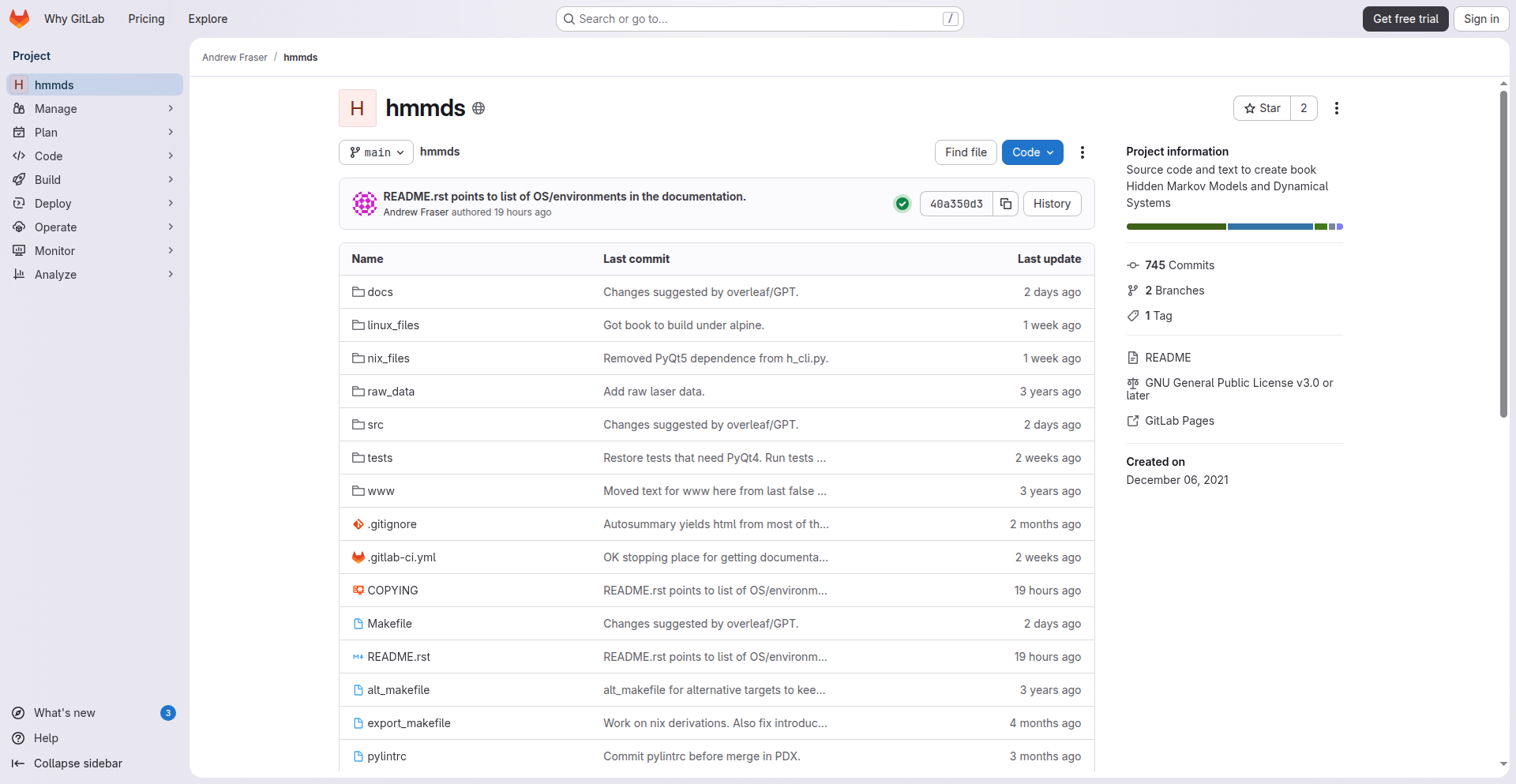Viewport: 1516px width, 784px height.
Task: Open the repository options menu next to Code
Action: (x=1082, y=152)
